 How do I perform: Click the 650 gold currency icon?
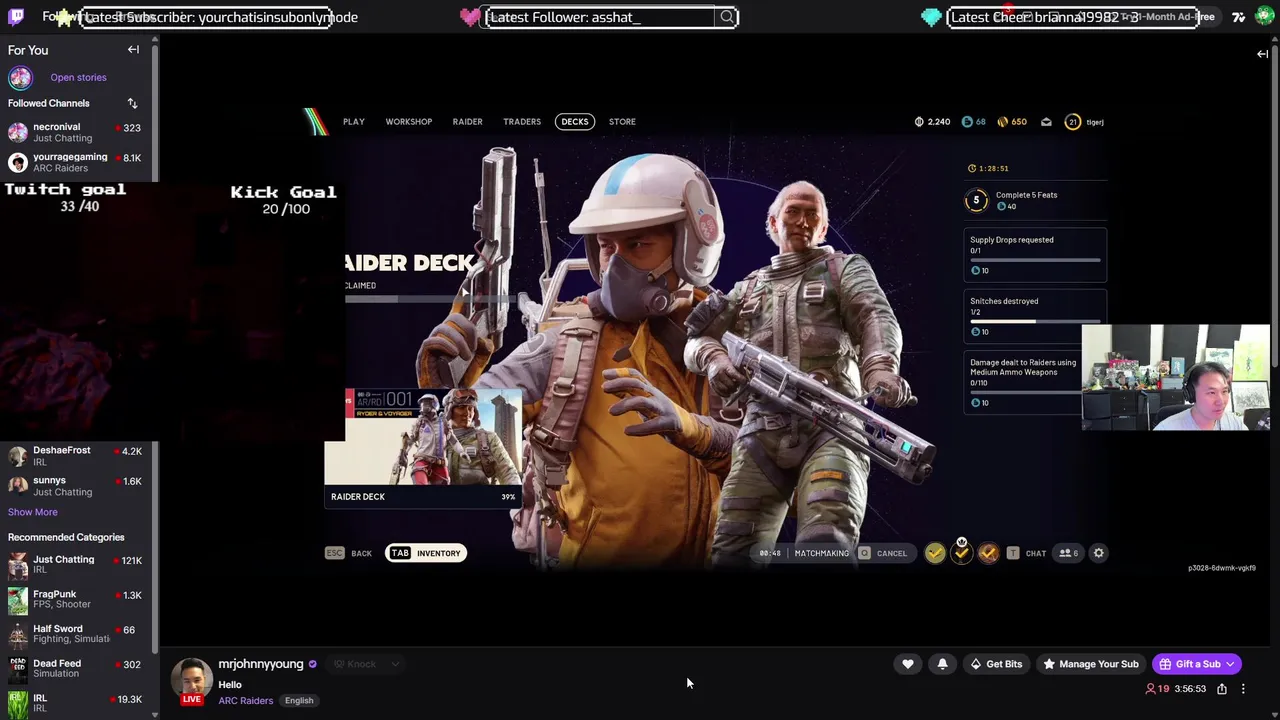click(1001, 122)
